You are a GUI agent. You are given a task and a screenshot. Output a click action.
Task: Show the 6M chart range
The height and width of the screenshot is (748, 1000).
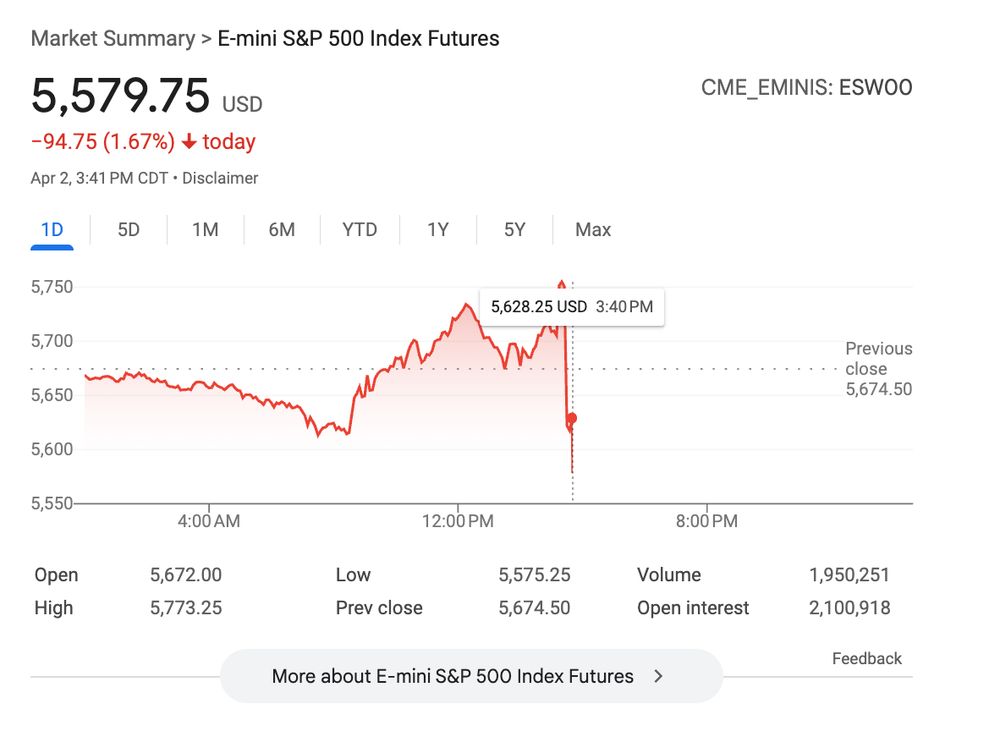click(x=282, y=230)
